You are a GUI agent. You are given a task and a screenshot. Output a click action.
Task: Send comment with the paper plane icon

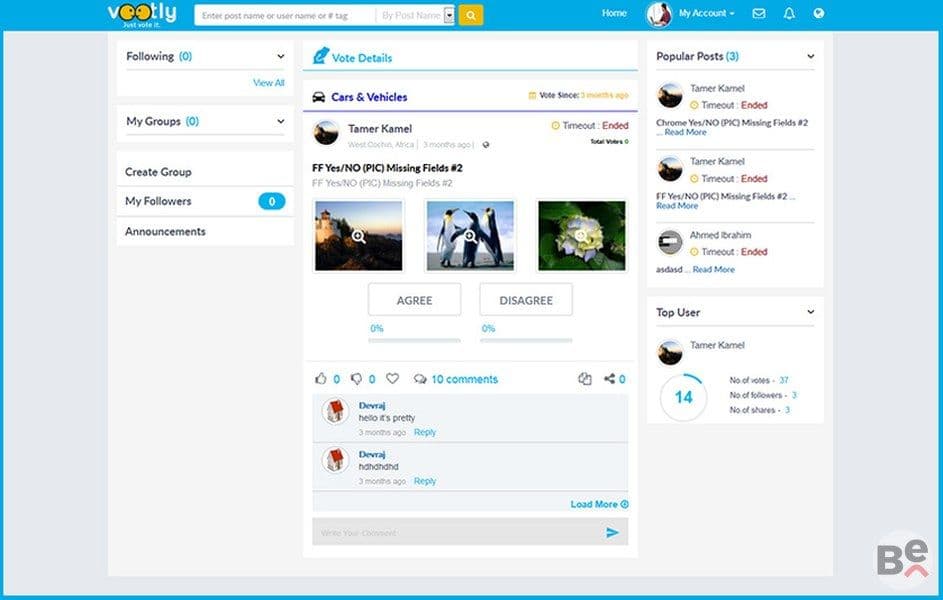click(612, 532)
